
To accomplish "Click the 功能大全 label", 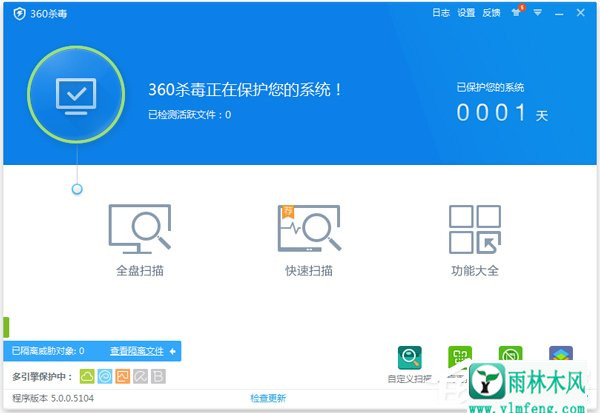I will pos(475,271).
